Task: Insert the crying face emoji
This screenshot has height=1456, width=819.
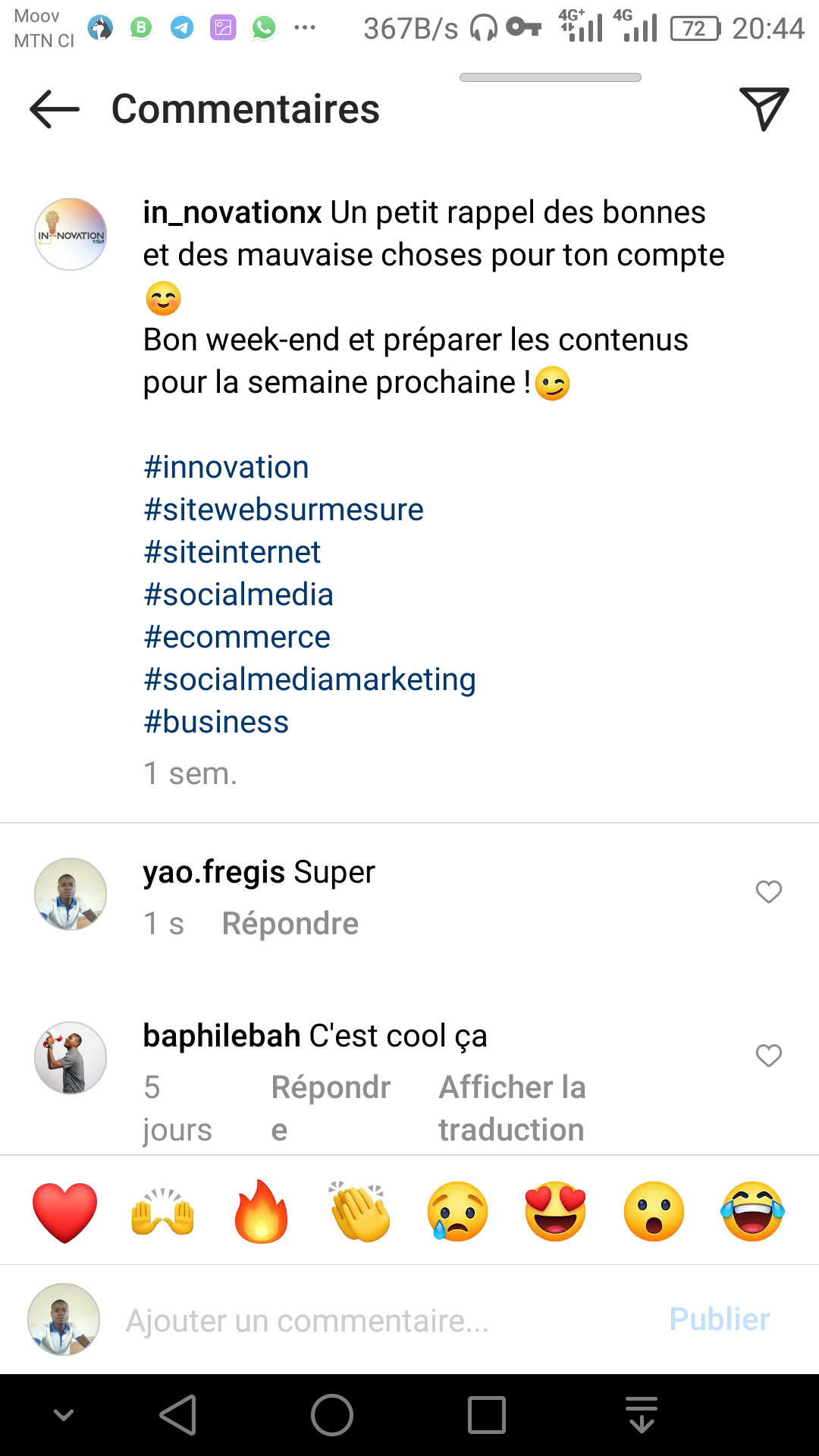Action: point(458,1212)
